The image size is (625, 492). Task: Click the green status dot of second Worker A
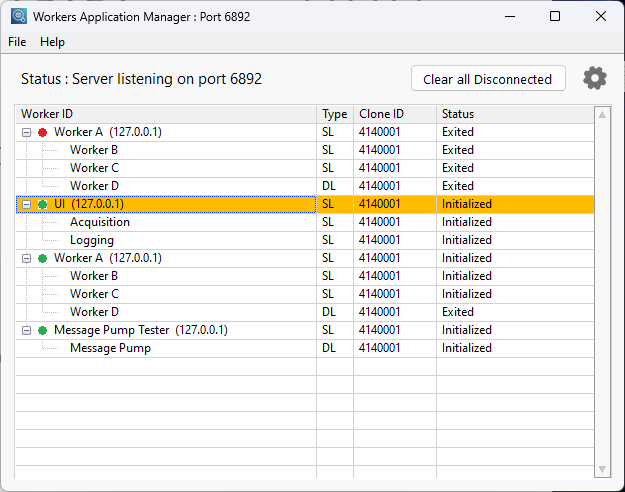point(42,258)
